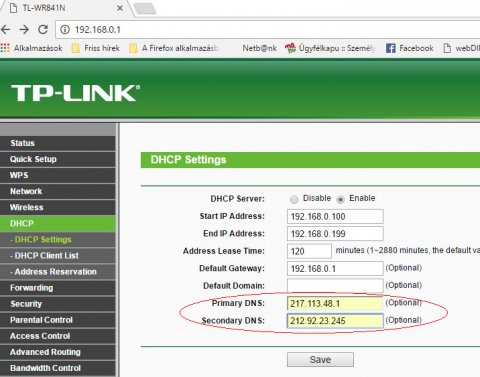The image size is (480, 377).
Task: Open the WPS menu
Action: point(58,175)
